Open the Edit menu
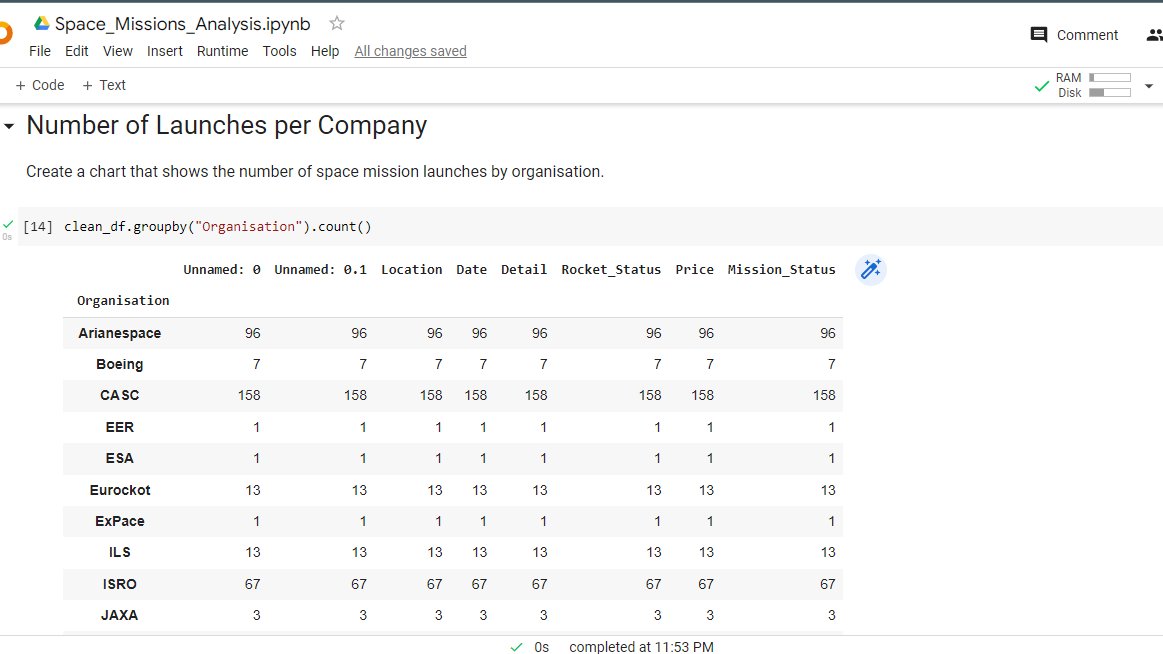Screen dimensions: 1163x654 (x=76, y=51)
